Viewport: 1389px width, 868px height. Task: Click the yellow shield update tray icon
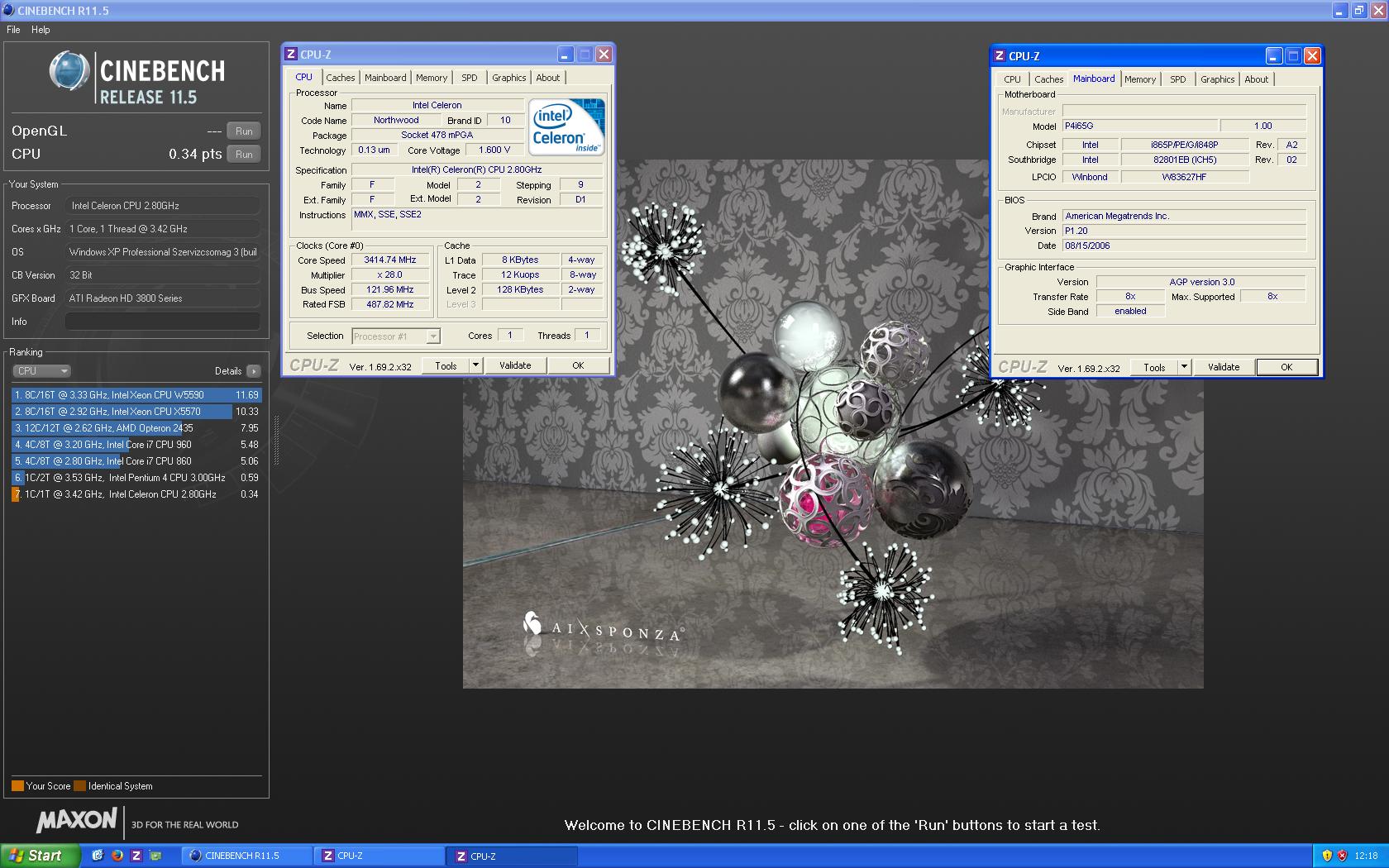pyautogui.click(x=1327, y=856)
